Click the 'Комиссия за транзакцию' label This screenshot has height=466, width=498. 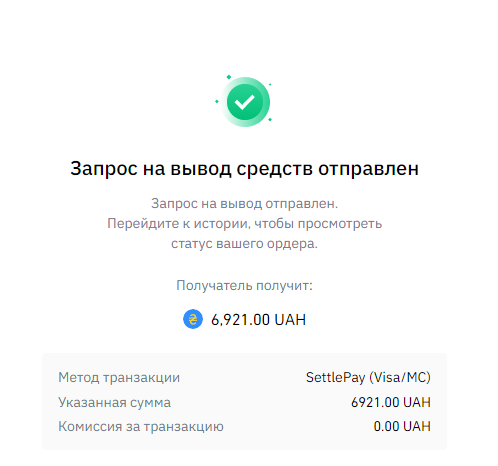[141, 427]
